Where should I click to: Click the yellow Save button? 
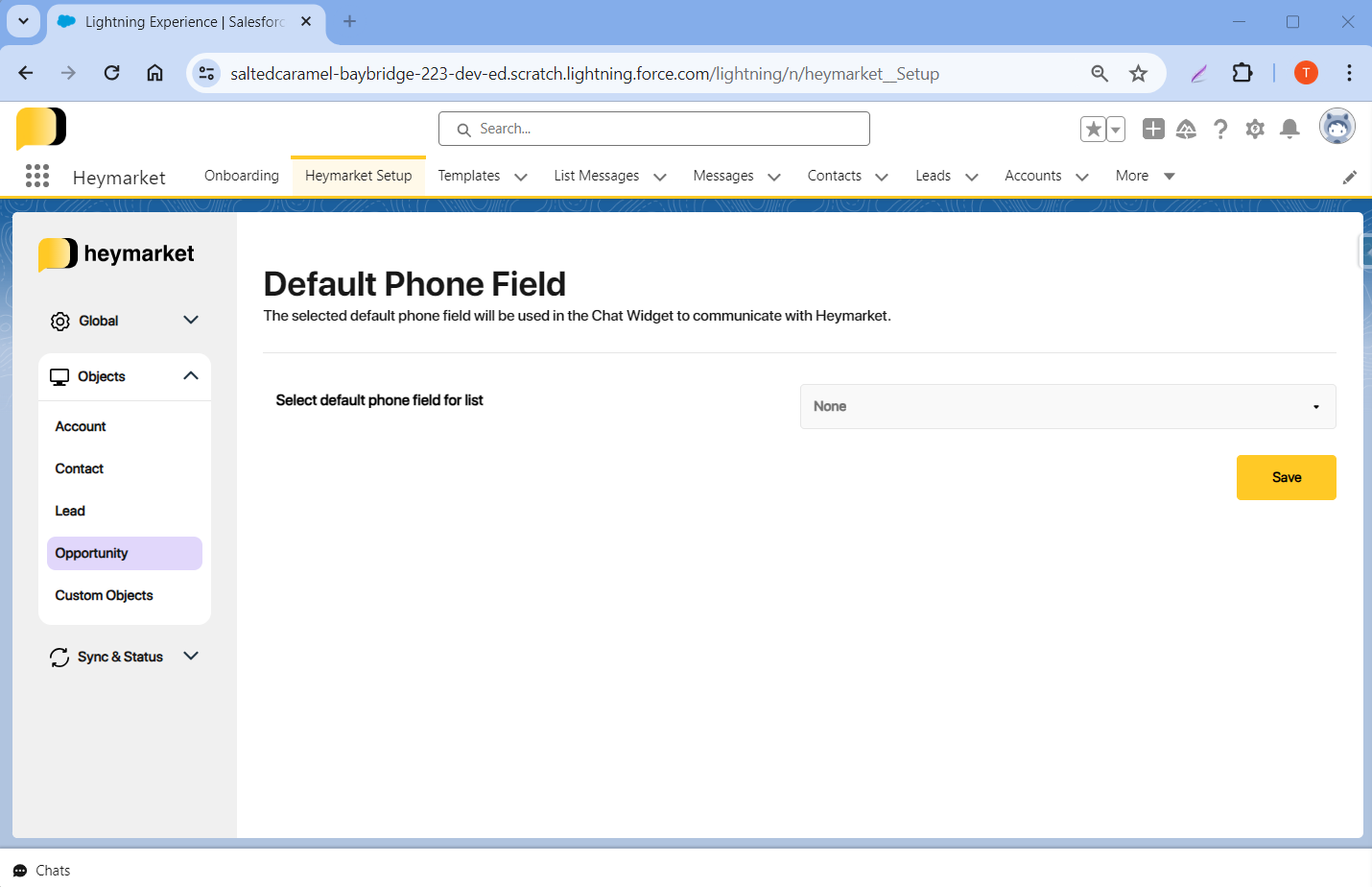[1287, 478]
